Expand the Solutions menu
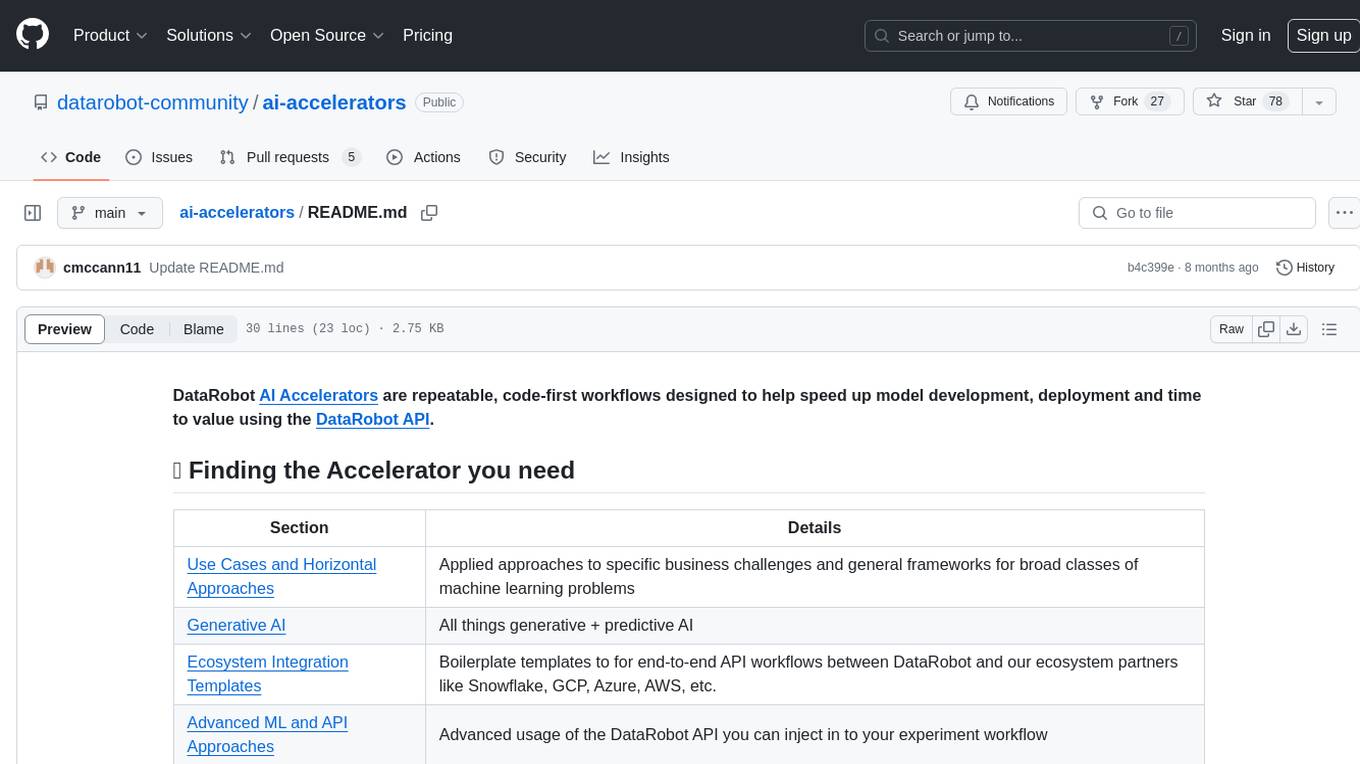This screenshot has width=1360, height=764. pyautogui.click(x=209, y=35)
